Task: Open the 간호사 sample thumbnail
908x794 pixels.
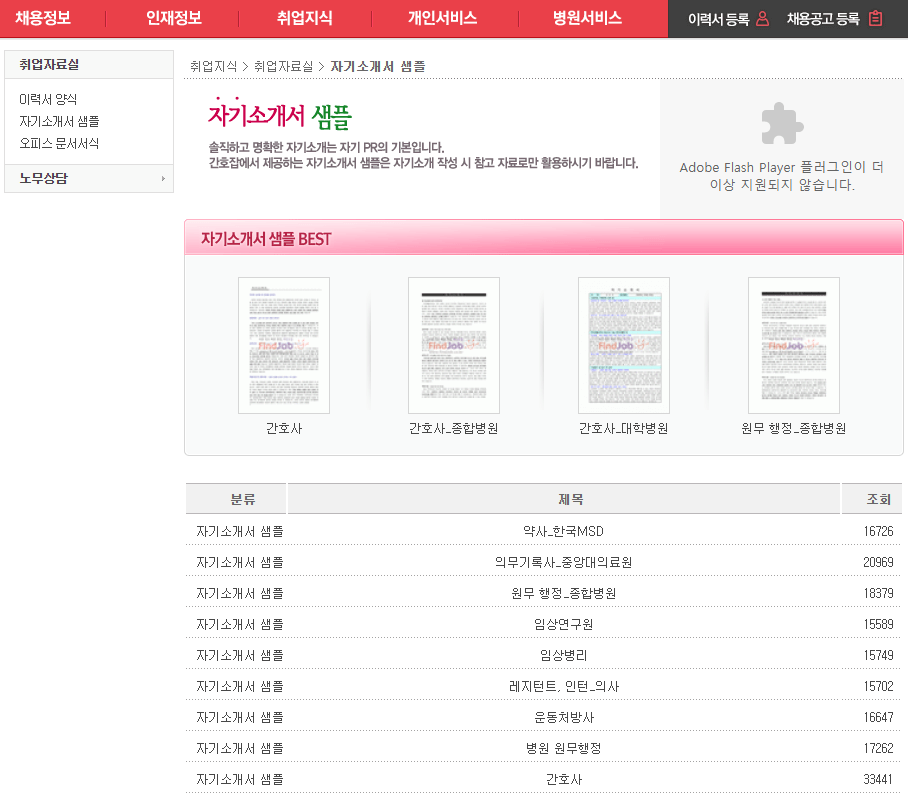Action: 283,345
